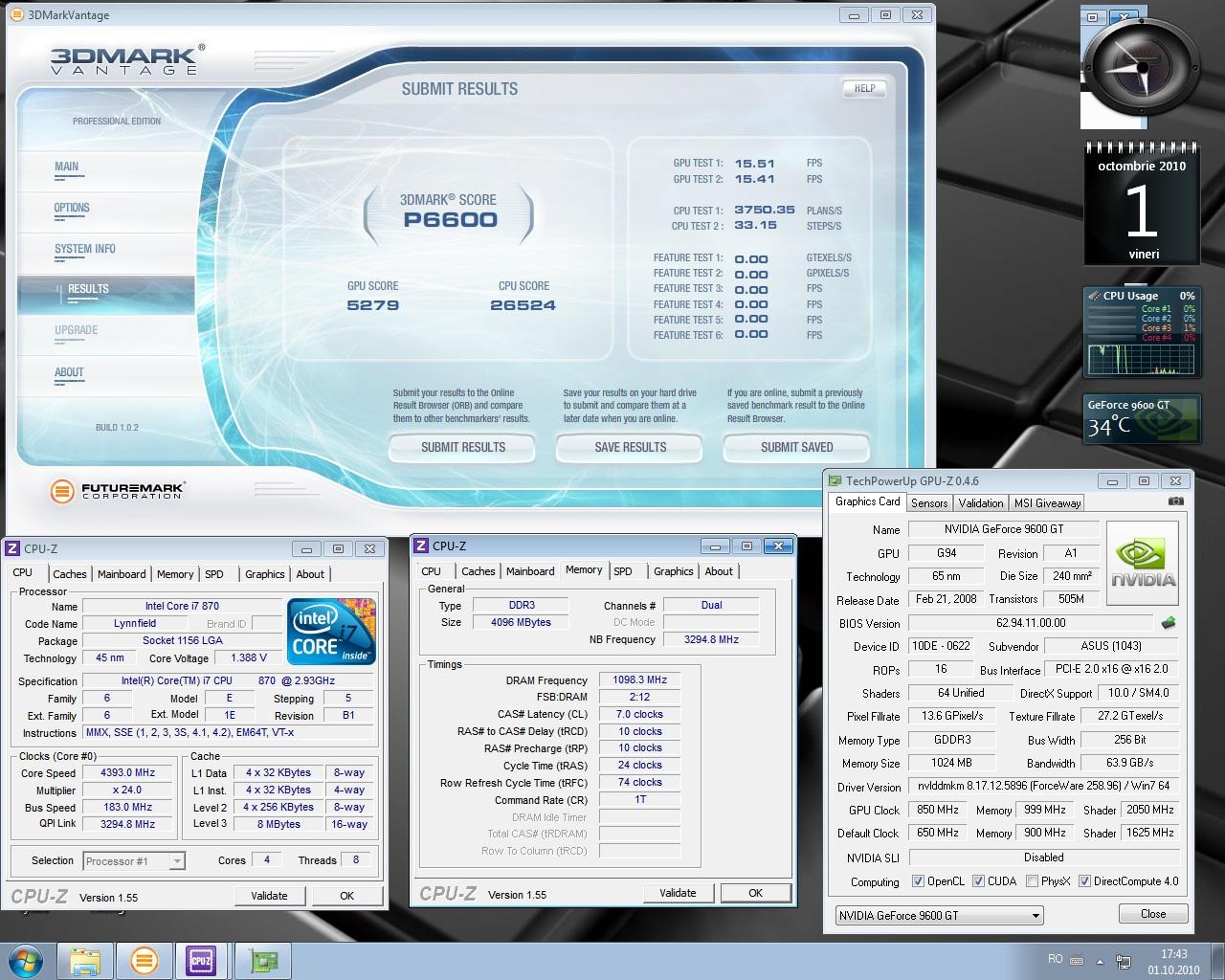Toggle the DirectCompute 4.0 checkbox

coord(1084,881)
